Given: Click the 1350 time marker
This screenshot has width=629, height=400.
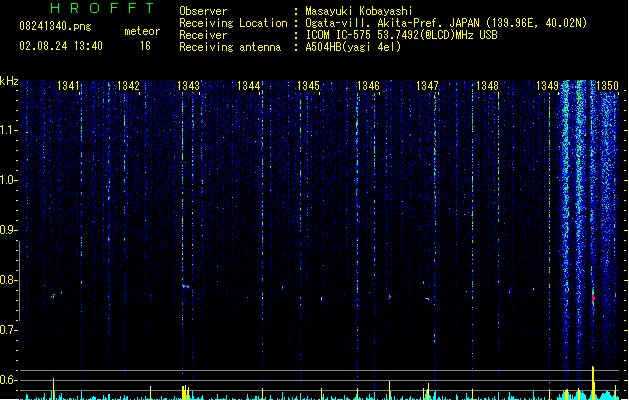Looking at the screenshot, I should (x=607, y=86).
